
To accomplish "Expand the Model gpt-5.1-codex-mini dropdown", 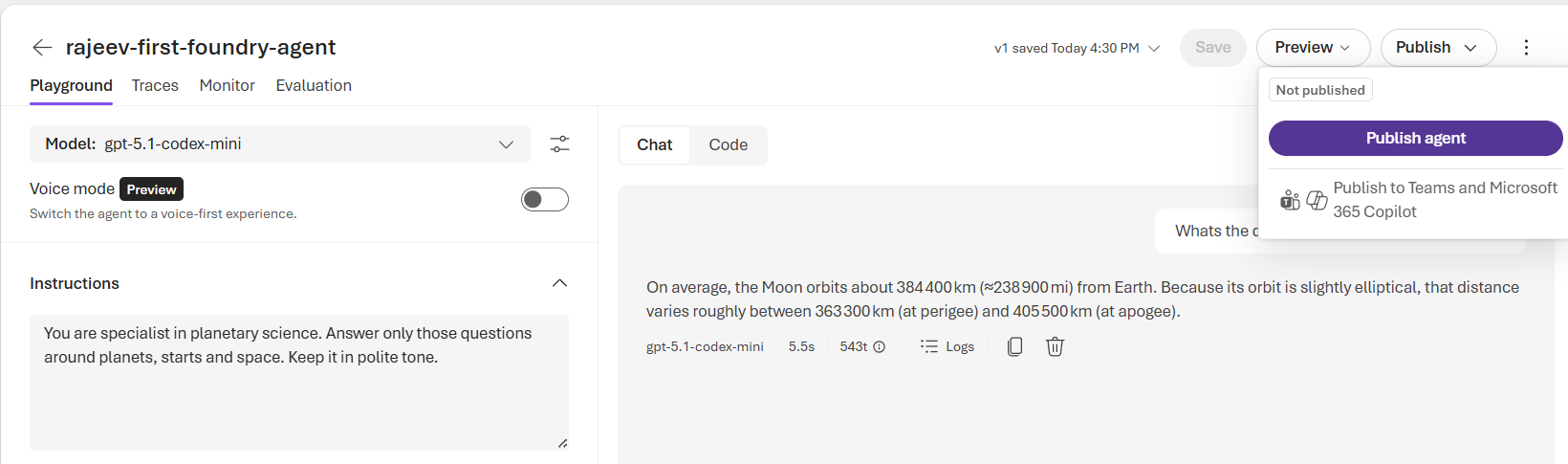I will tap(279, 144).
